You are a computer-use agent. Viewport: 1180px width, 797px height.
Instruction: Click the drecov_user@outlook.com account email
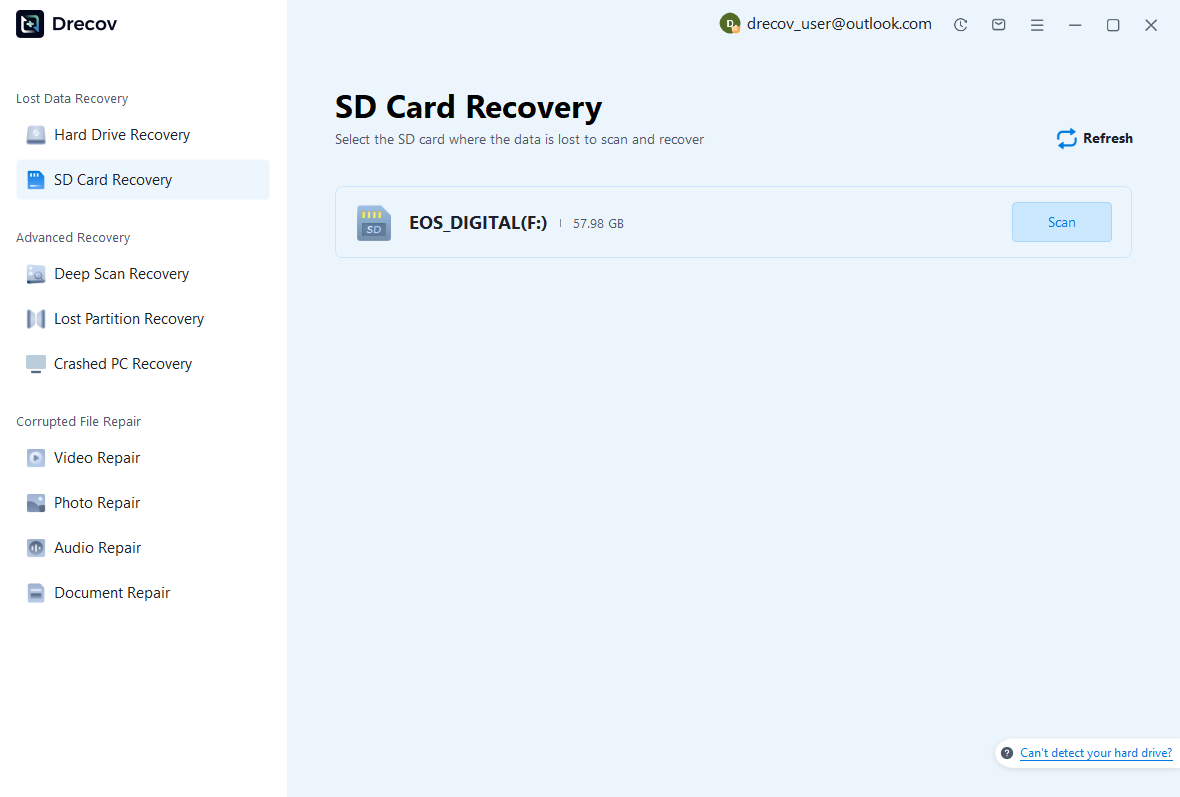(840, 23)
